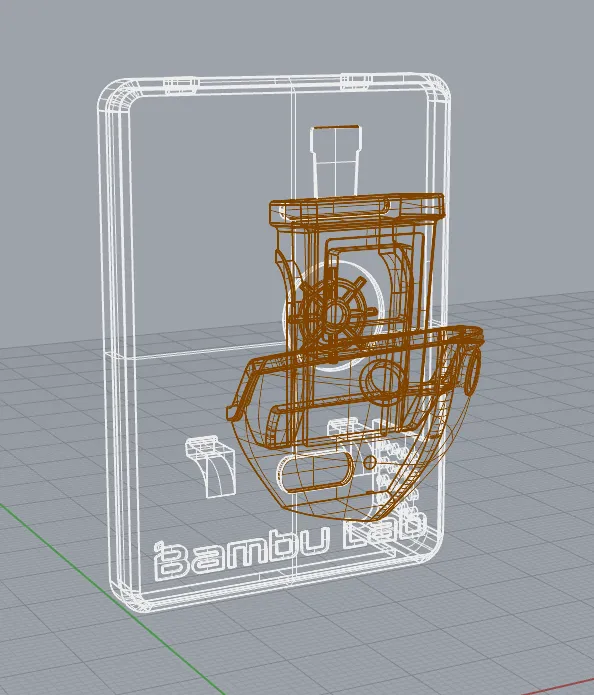This screenshot has height=695, width=594.
Task: Click the orange boat cabin roof
Action: [x=357, y=209]
